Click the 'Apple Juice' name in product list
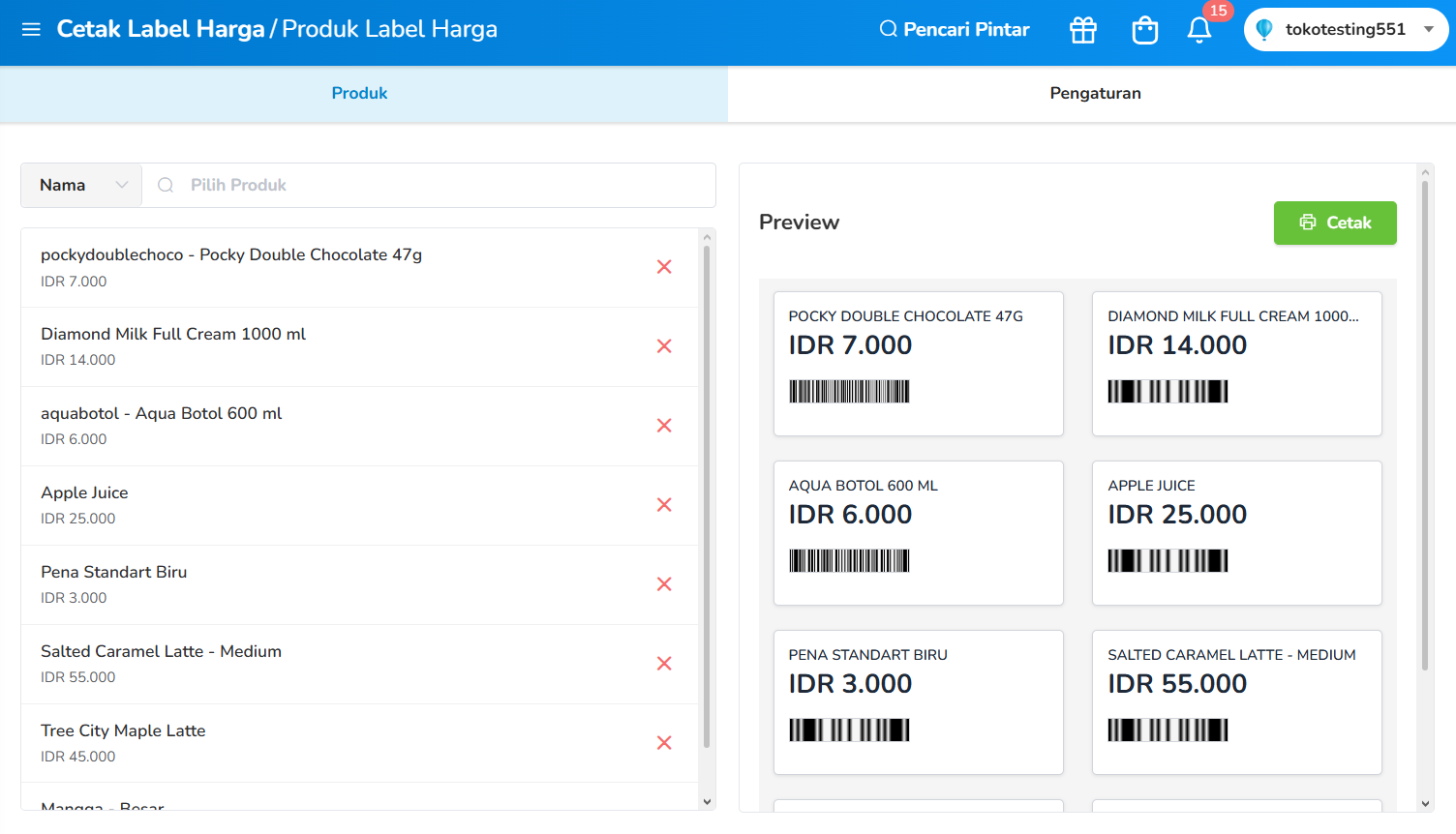The image size is (1456, 834). [x=84, y=492]
